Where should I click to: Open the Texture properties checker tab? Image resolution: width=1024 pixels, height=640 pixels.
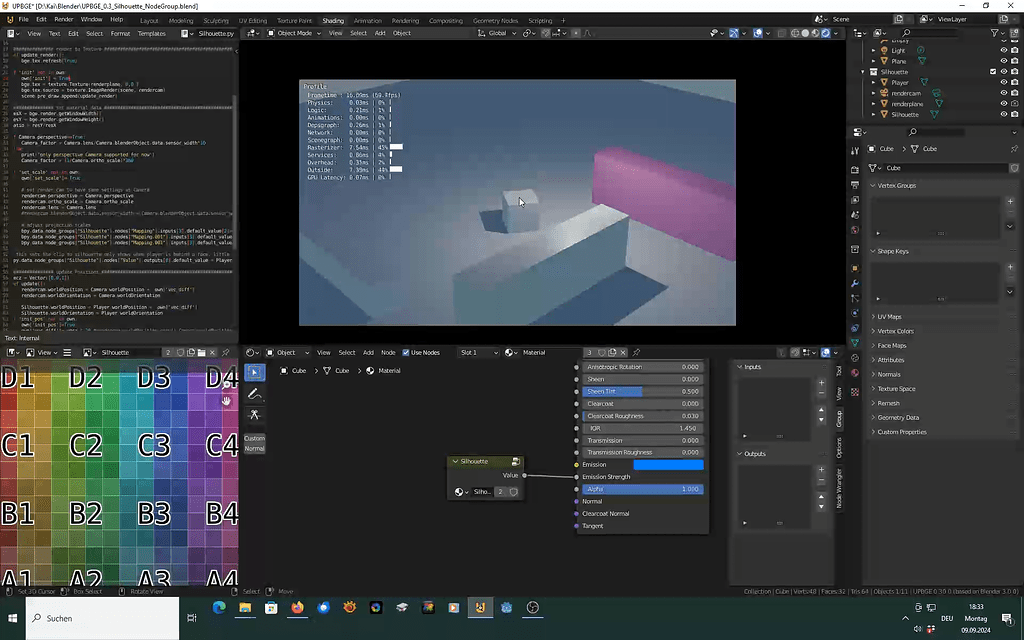(855, 392)
